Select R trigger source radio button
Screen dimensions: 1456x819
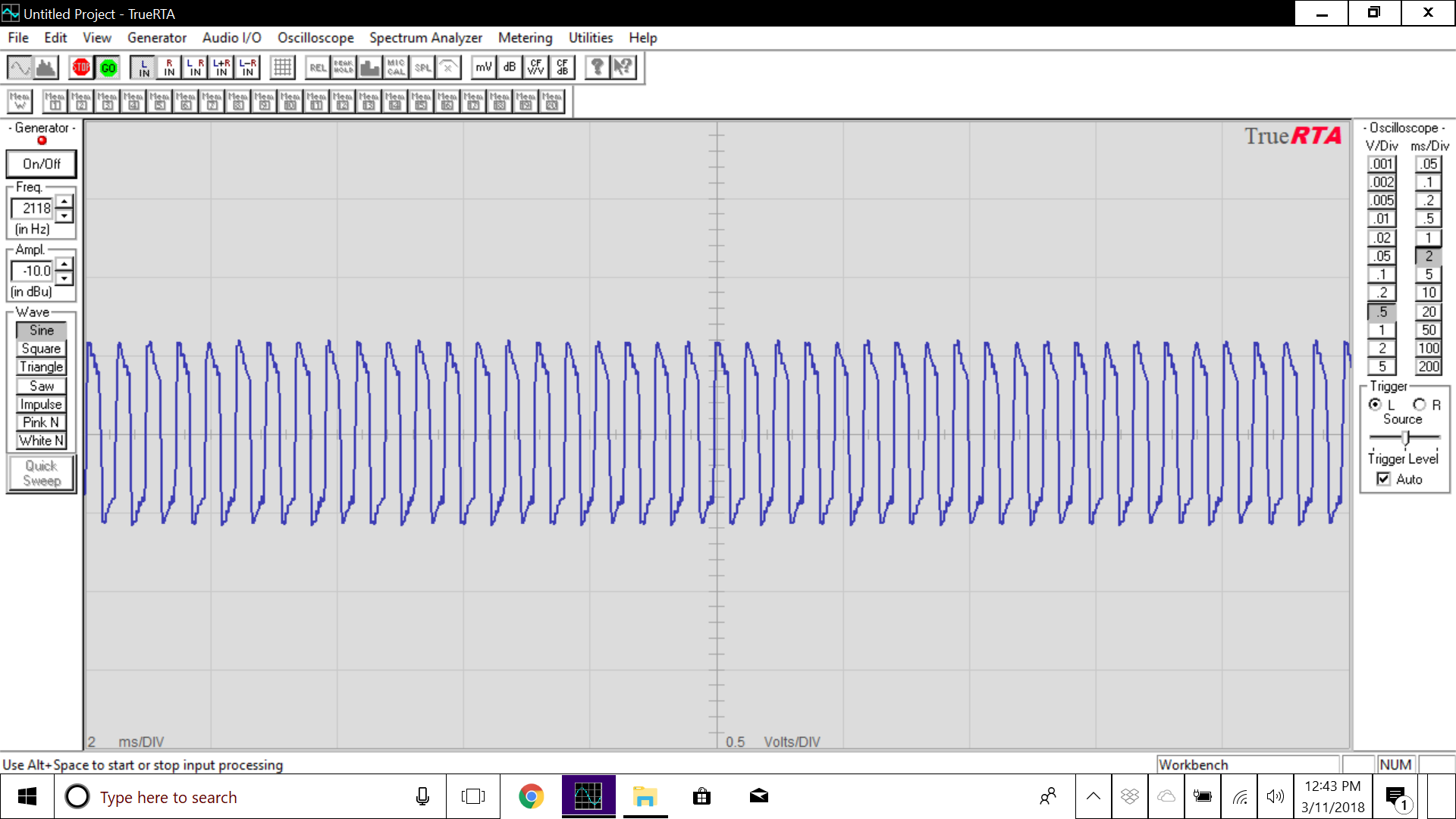point(1419,404)
